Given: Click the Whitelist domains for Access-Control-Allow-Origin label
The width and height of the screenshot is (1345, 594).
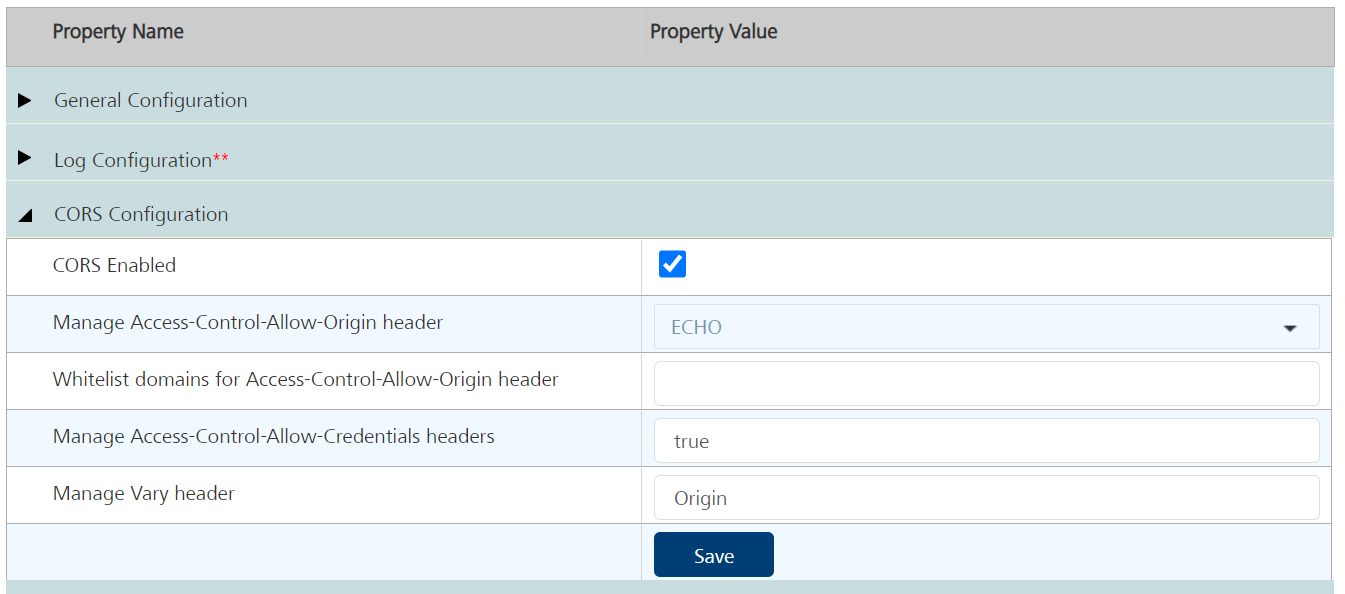Looking at the screenshot, I should (x=305, y=379).
